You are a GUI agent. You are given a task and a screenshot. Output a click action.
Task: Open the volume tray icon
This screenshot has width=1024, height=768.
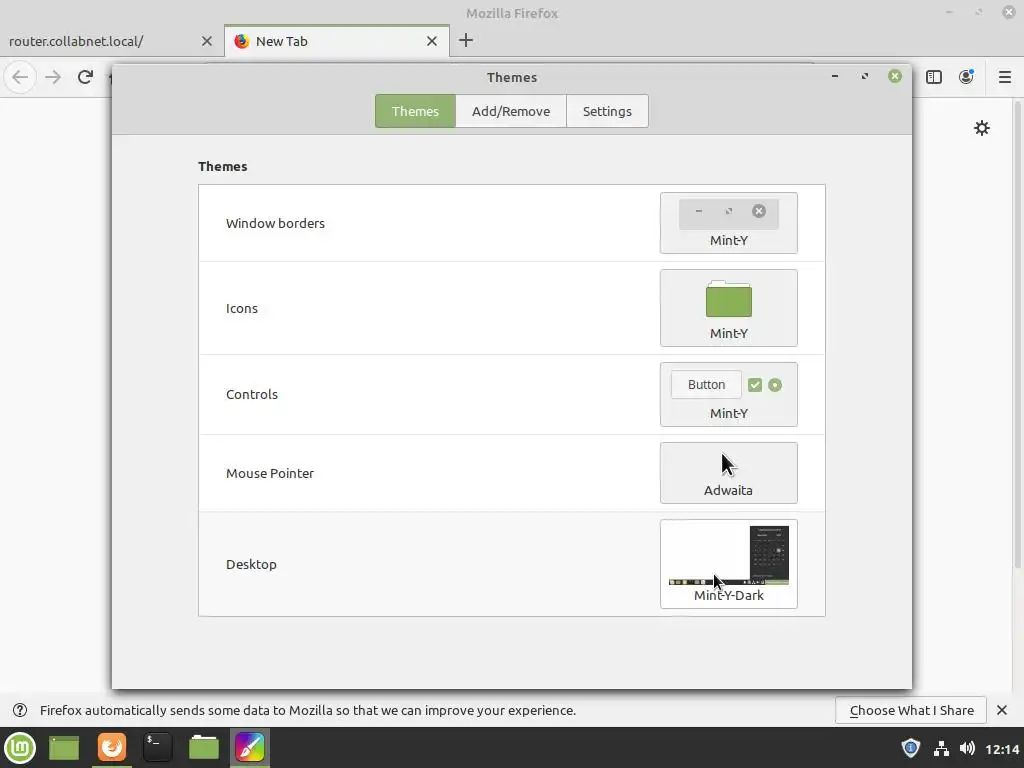tap(967, 748)
